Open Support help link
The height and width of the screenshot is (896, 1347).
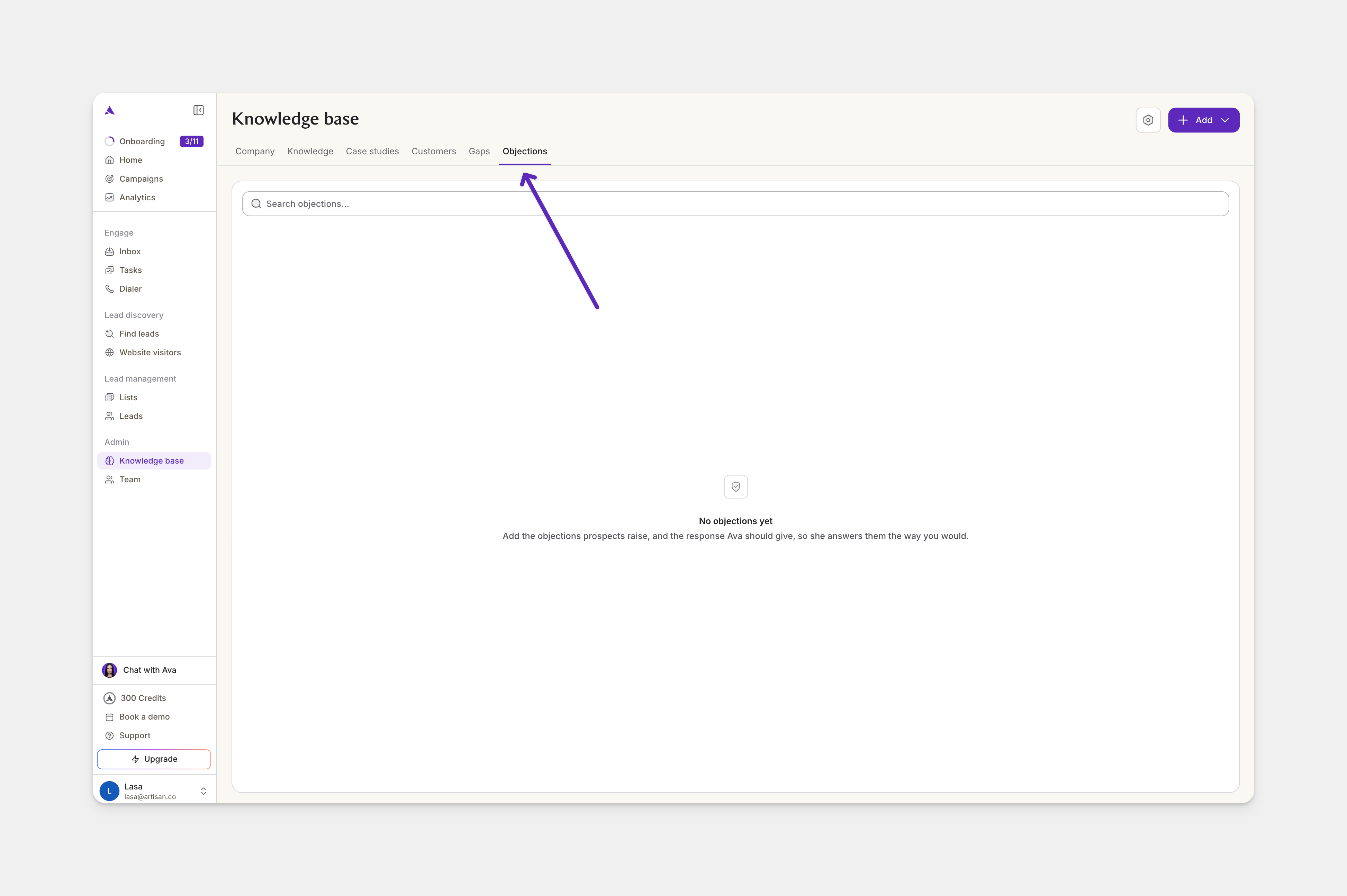point(154,735)
